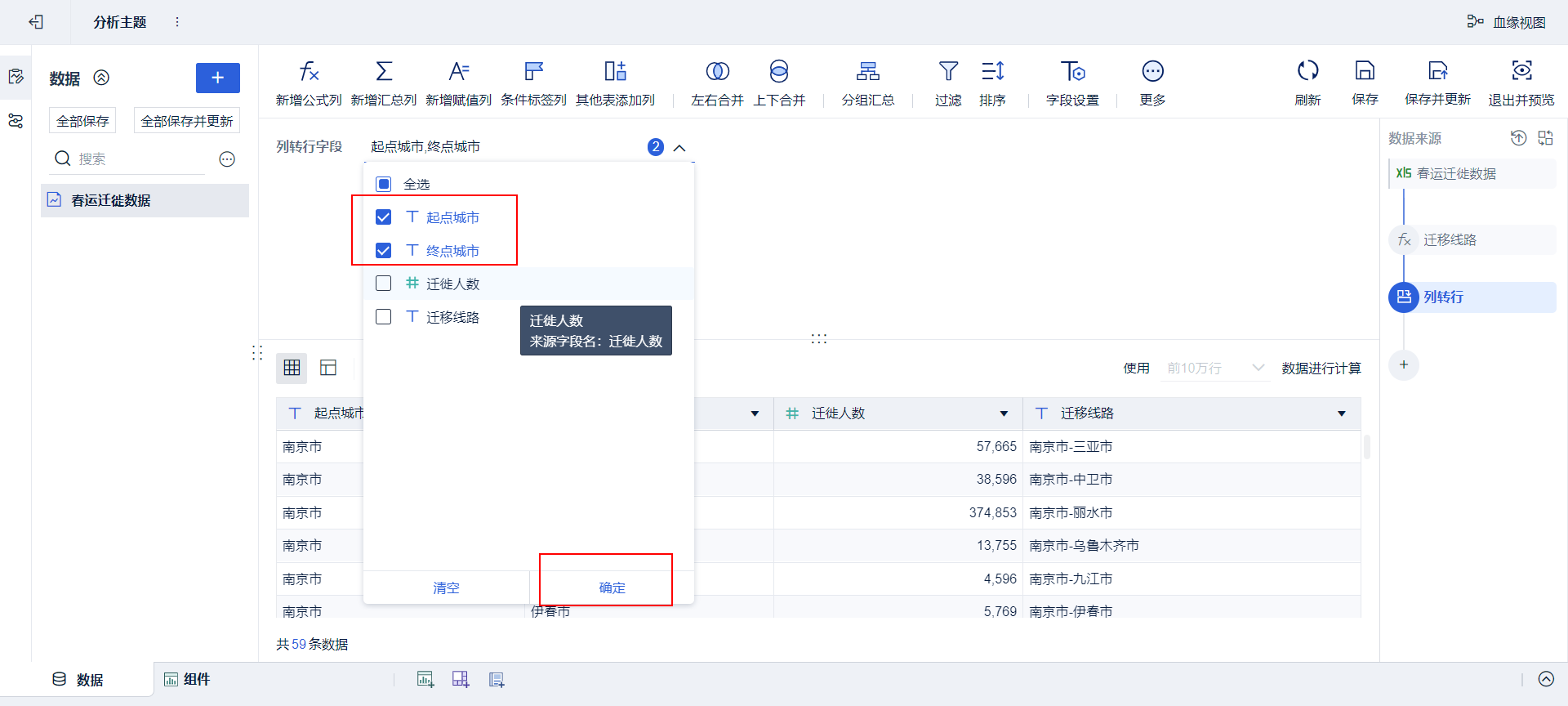Click the 全部保存 button
The width and height of the screenshot is (1568, 706).
(82, 121)
